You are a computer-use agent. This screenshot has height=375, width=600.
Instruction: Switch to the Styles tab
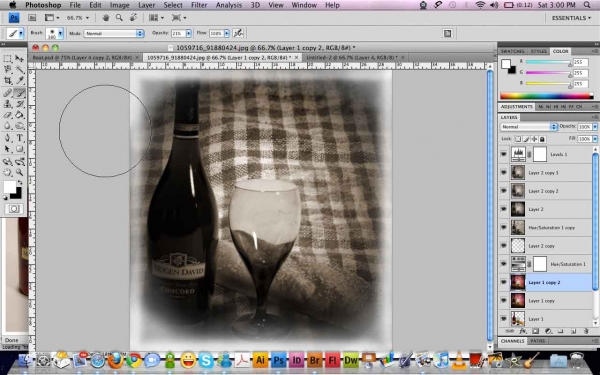pyautogui.click(x=538, y=51)
